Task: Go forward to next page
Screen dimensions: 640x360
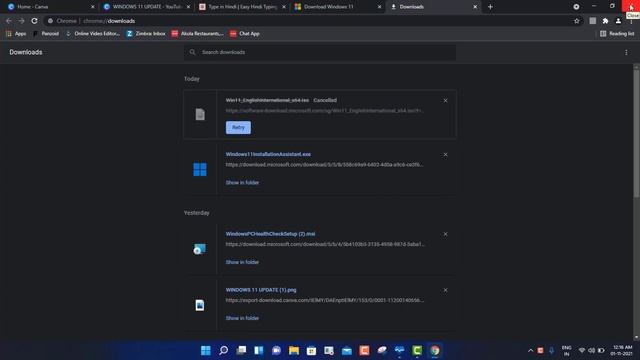Action: click(x=22, y=21)
